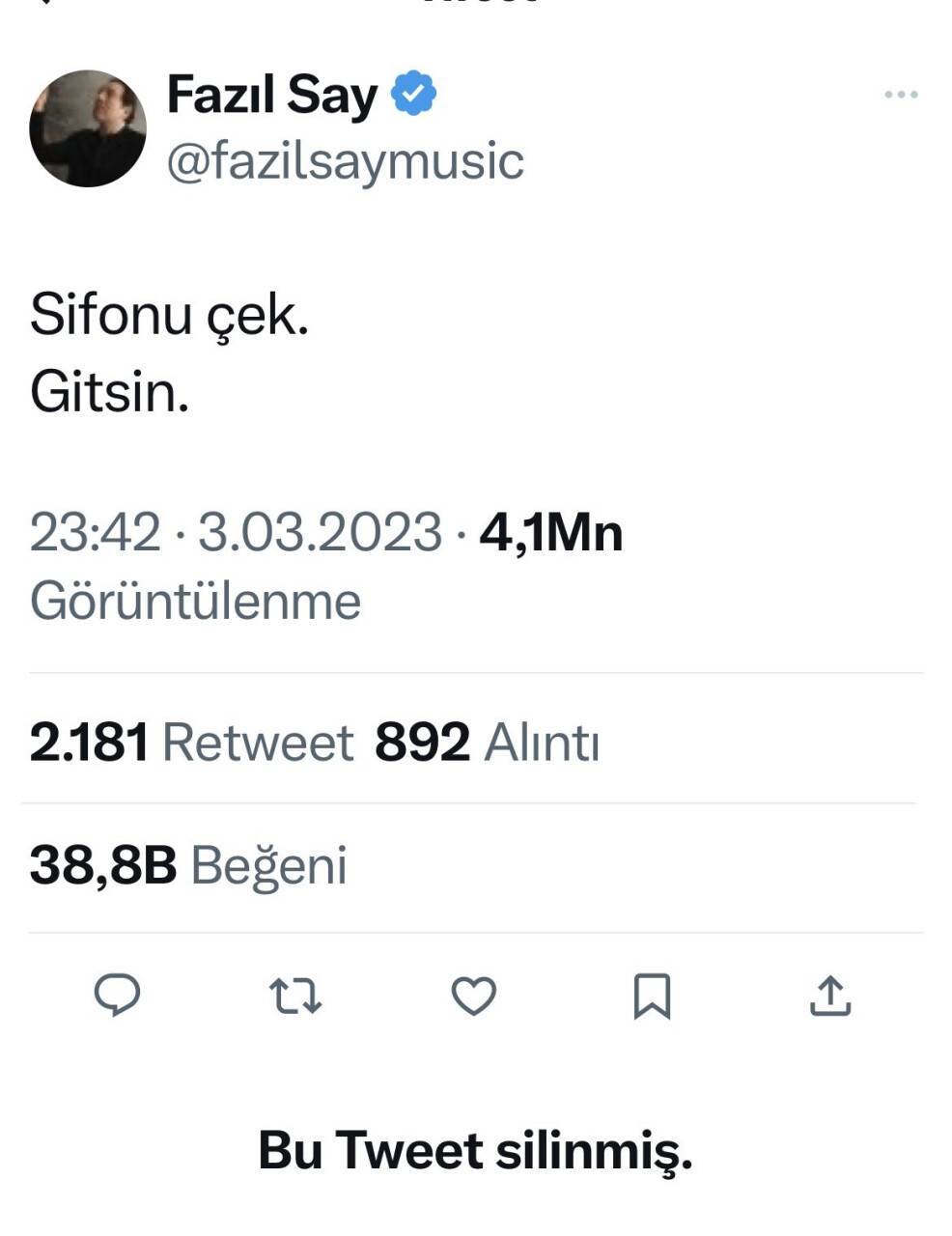Open the @fazilsaymusic profile handle
952x1236 pixels.
pyautogui.click(x=345, y=157)
